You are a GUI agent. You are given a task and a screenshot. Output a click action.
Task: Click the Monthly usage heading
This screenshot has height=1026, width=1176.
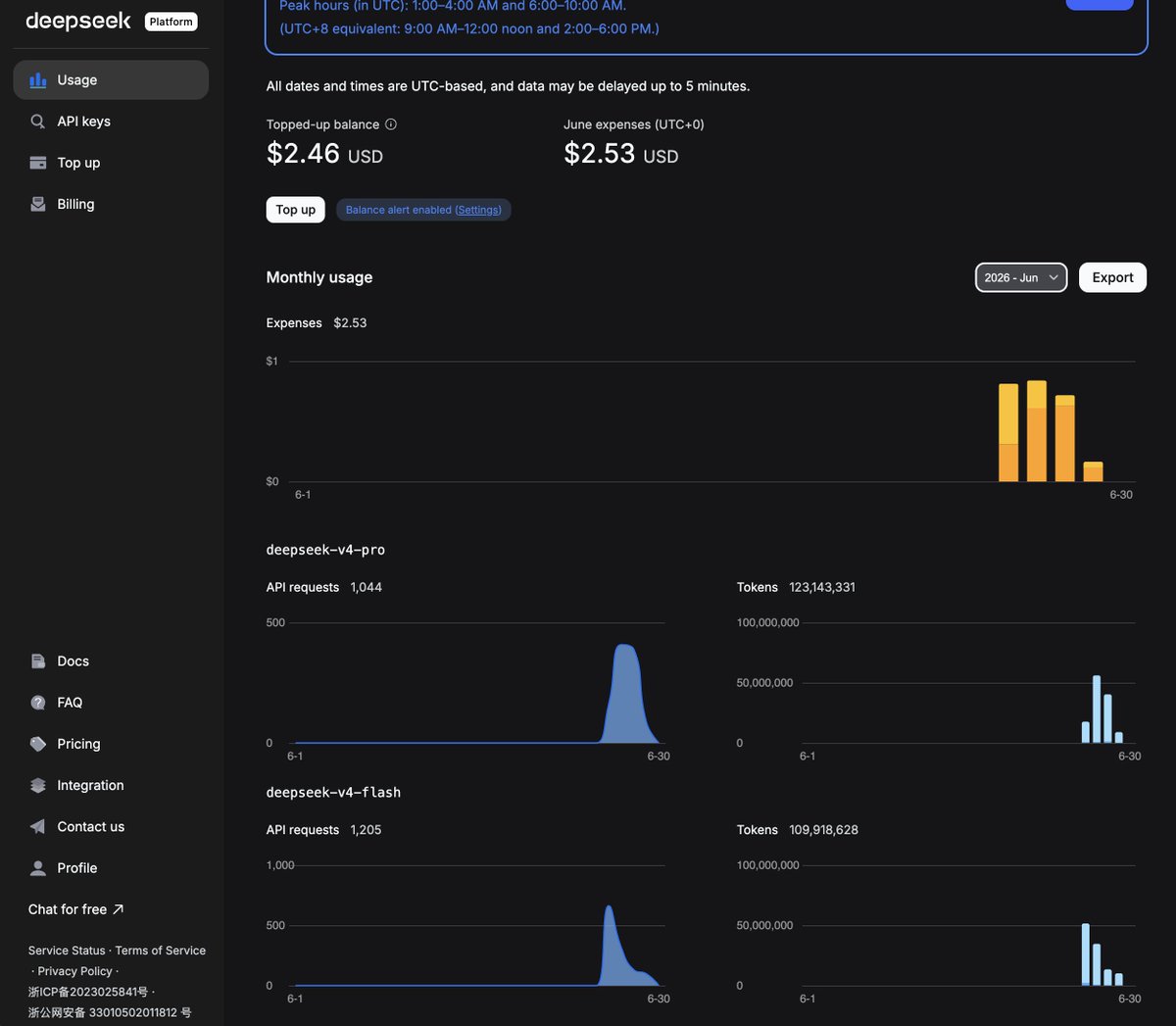coord(319,277)
